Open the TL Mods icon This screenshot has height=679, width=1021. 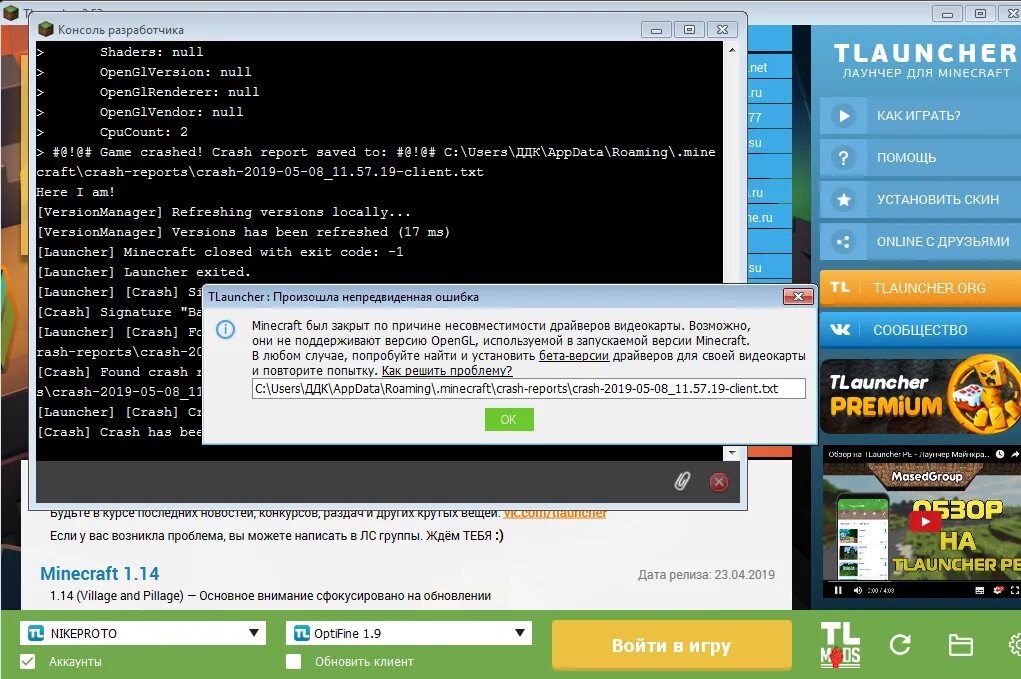coord(840,644)
